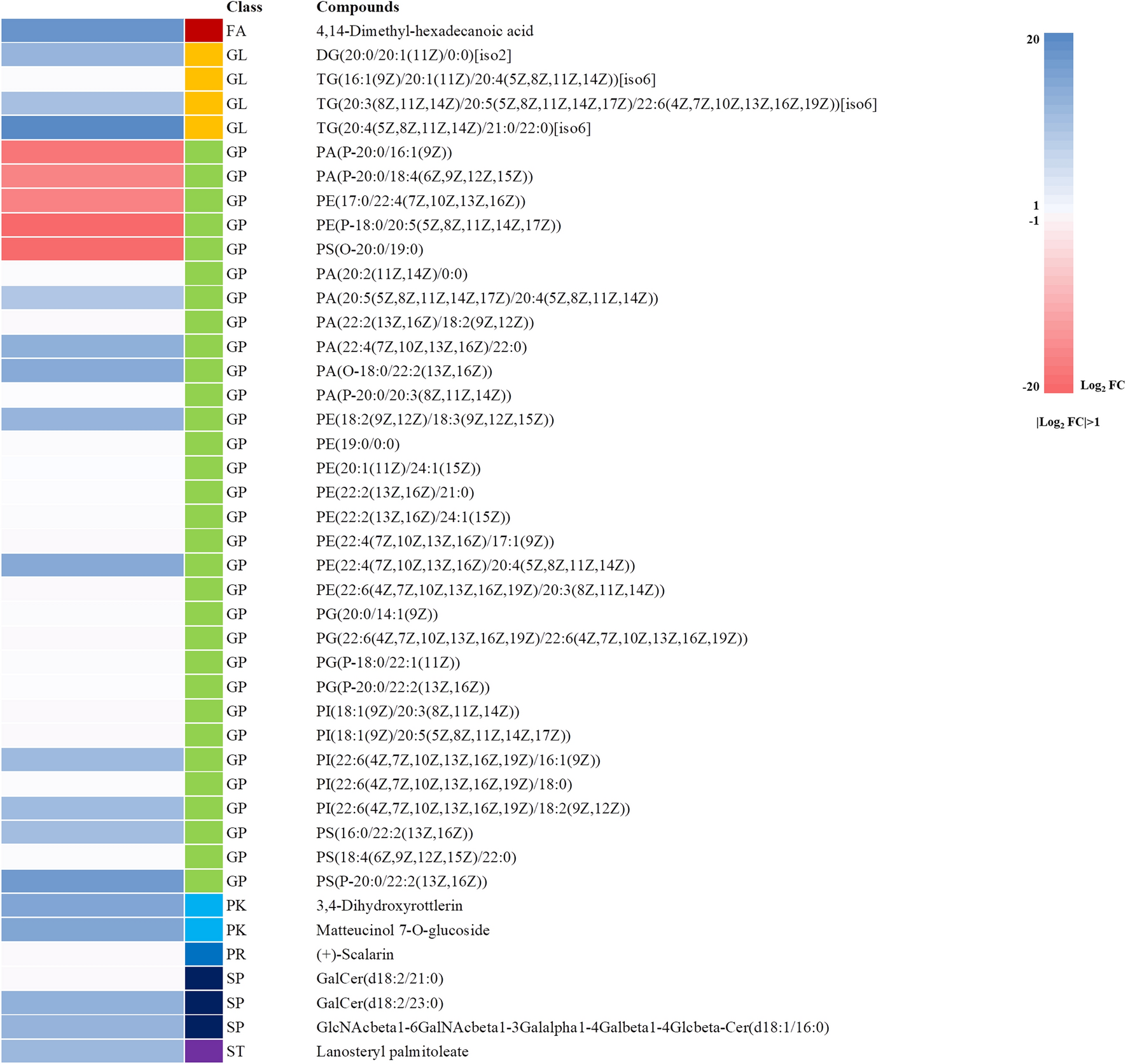The width and height of the screenshot is (1126, 1064).
Task: Click the blue heatmap cell for 4,14-Dimethyl-hexadecanoic acid
Action: 92,31
